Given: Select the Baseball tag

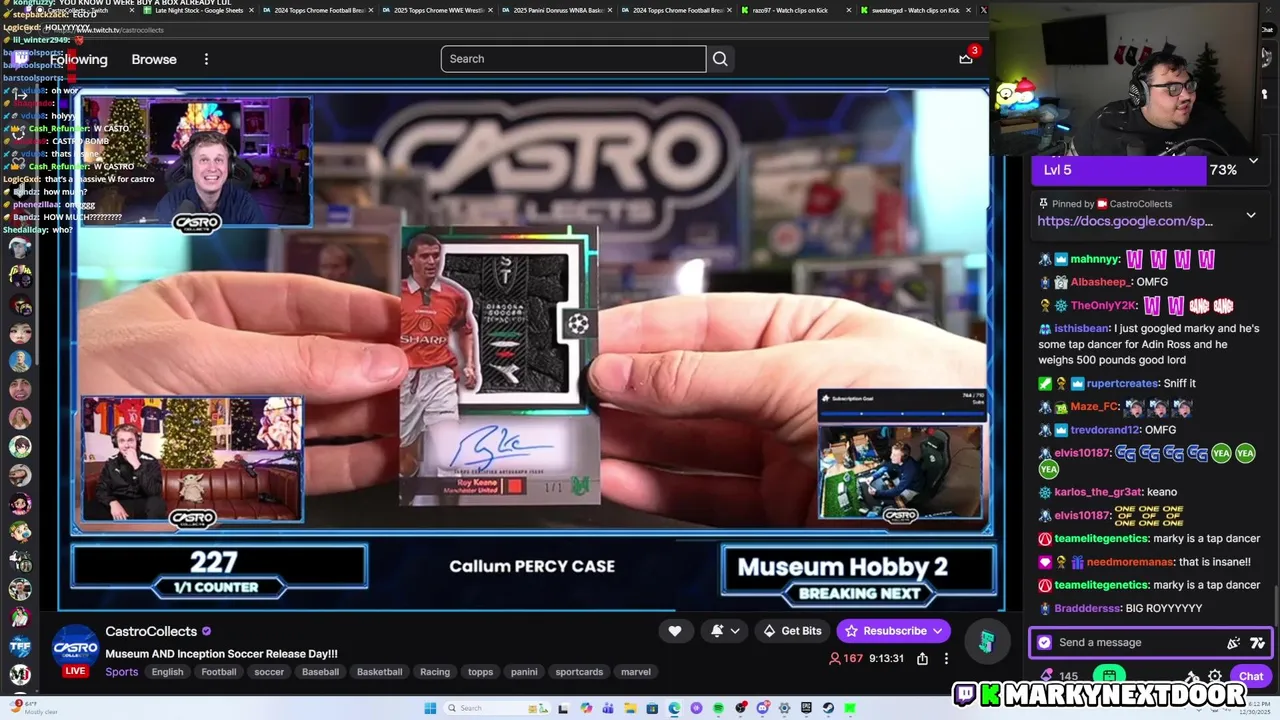Looking at the screenshot, I should click(x=320, y=672).
